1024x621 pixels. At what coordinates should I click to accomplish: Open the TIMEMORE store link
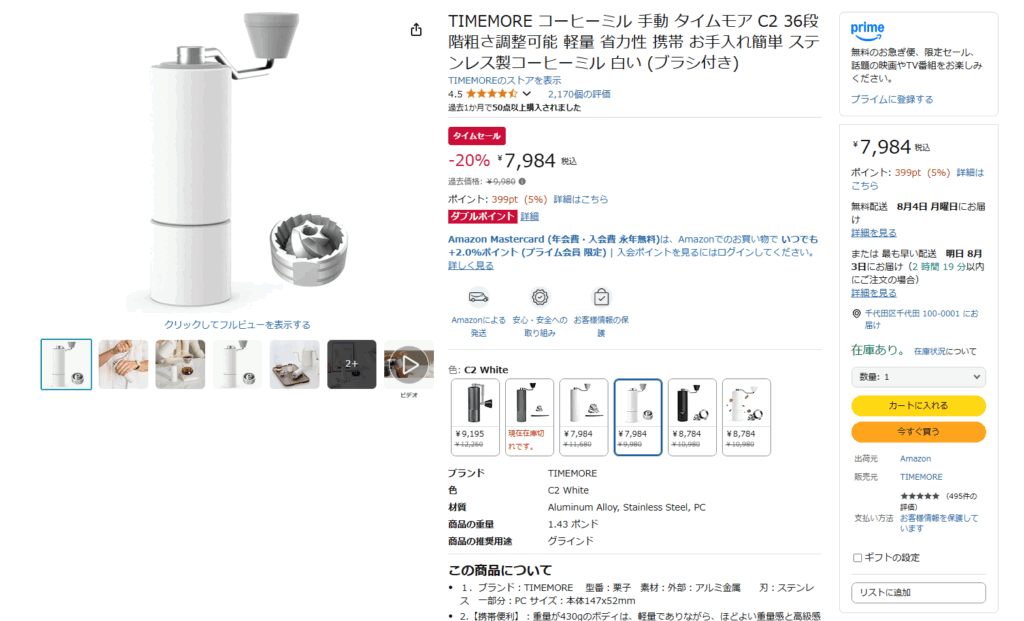pyautogui.click(x=504, y=80)
